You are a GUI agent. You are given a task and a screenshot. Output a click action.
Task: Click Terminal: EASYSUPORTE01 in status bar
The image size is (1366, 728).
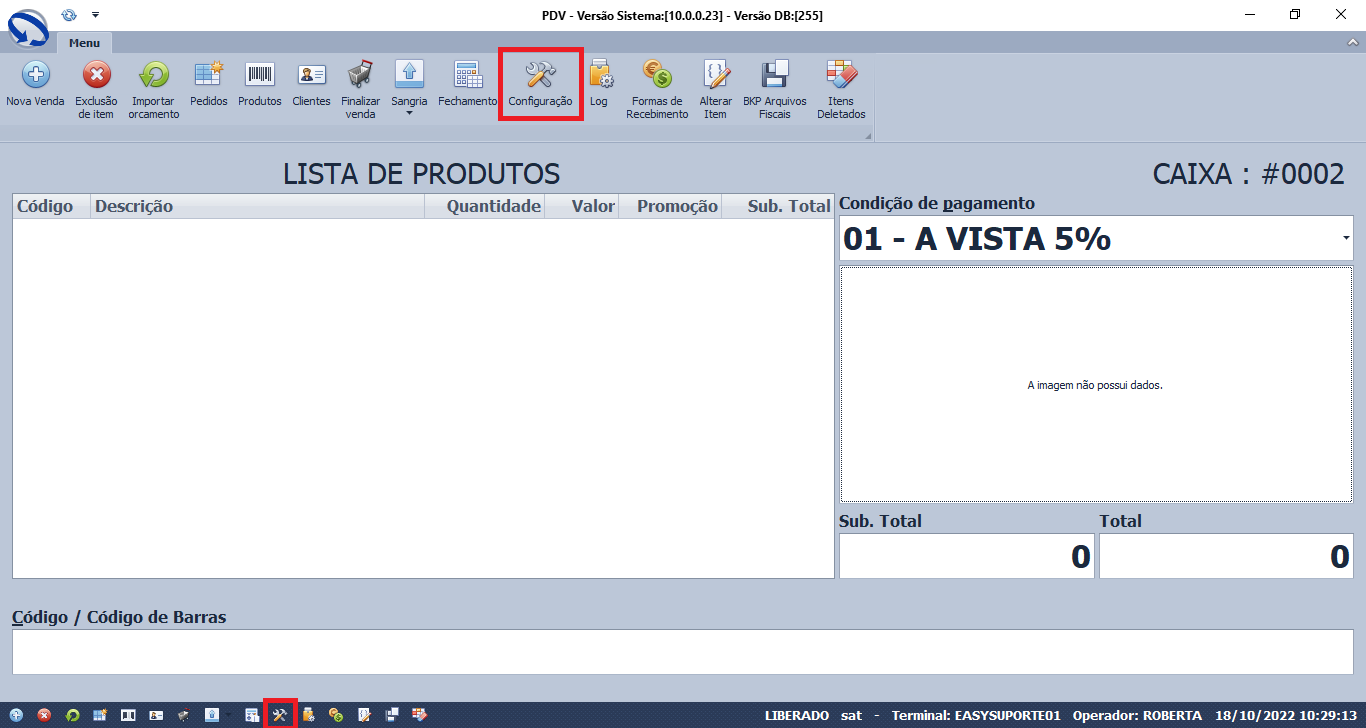[x=975, y=716]
